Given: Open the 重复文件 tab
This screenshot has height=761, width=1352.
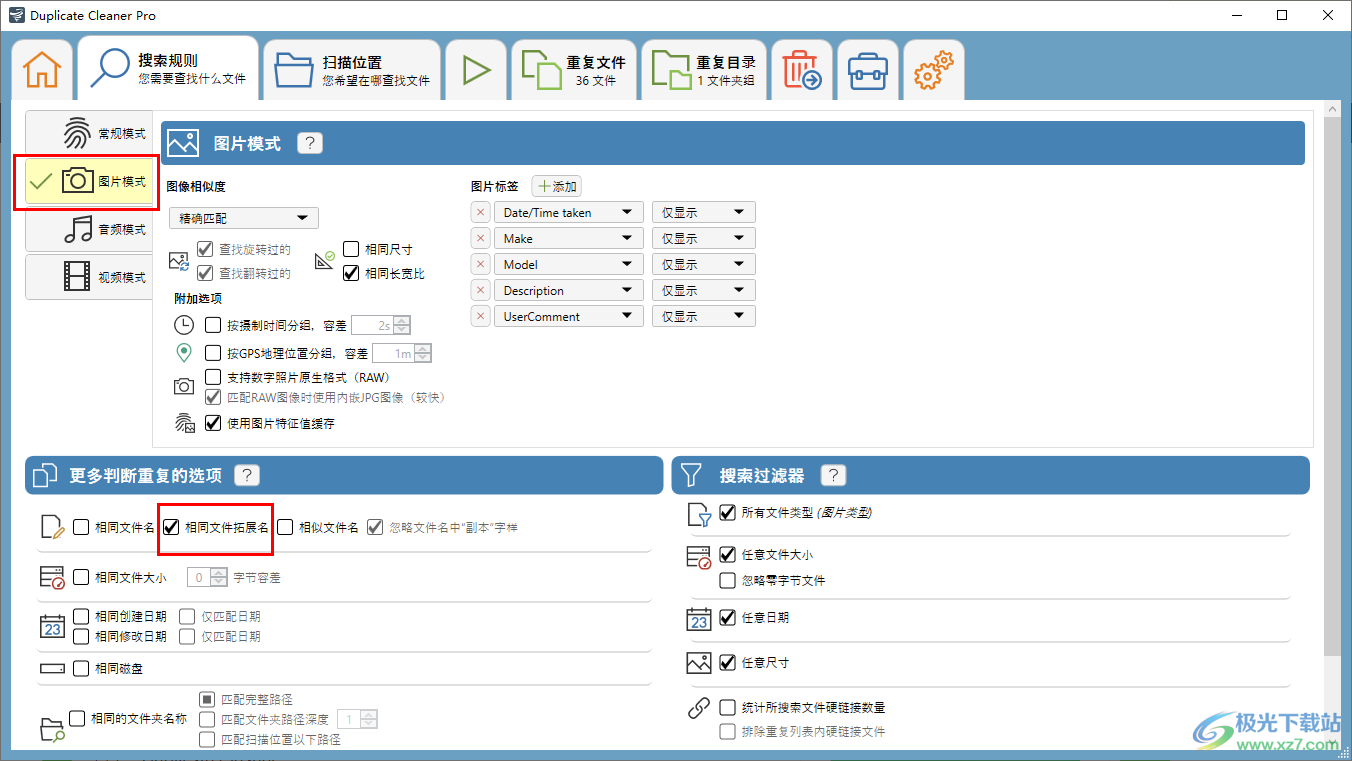Looking at the screenshot, I should tap(574, 70).
